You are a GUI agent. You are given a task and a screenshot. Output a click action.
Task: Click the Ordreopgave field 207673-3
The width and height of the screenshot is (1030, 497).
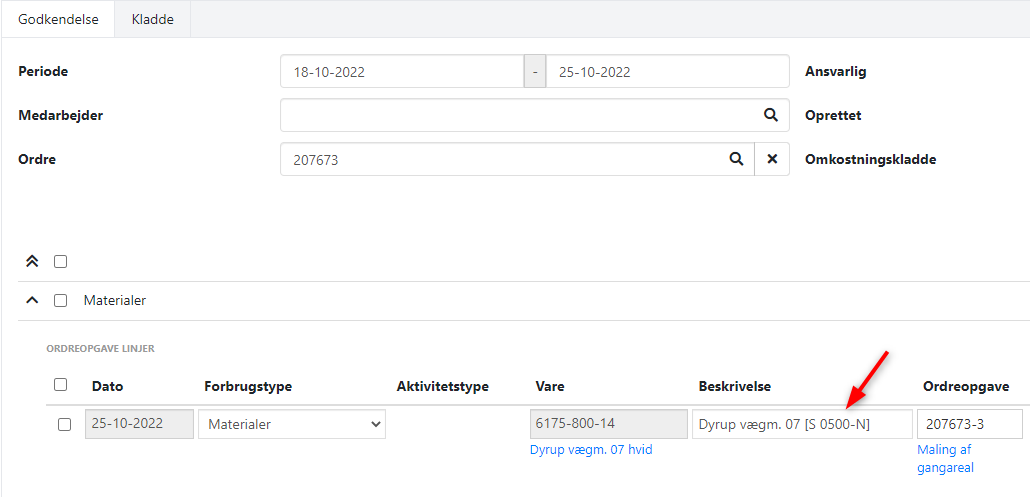(969, 424)
